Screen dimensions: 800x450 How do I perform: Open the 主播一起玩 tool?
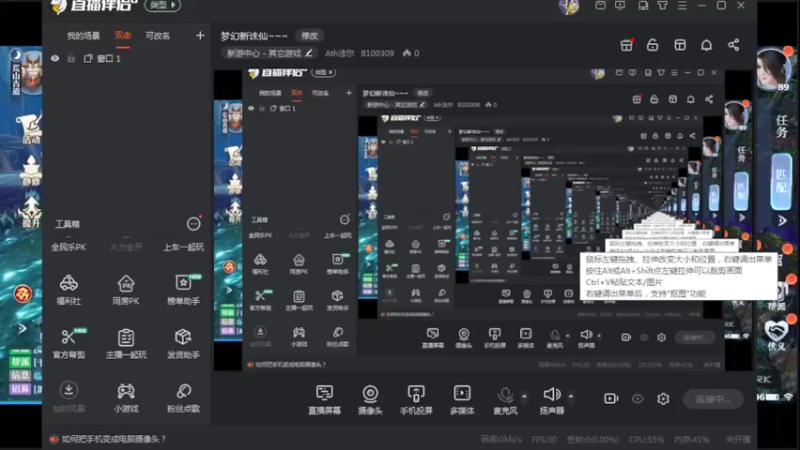[126, 343]
